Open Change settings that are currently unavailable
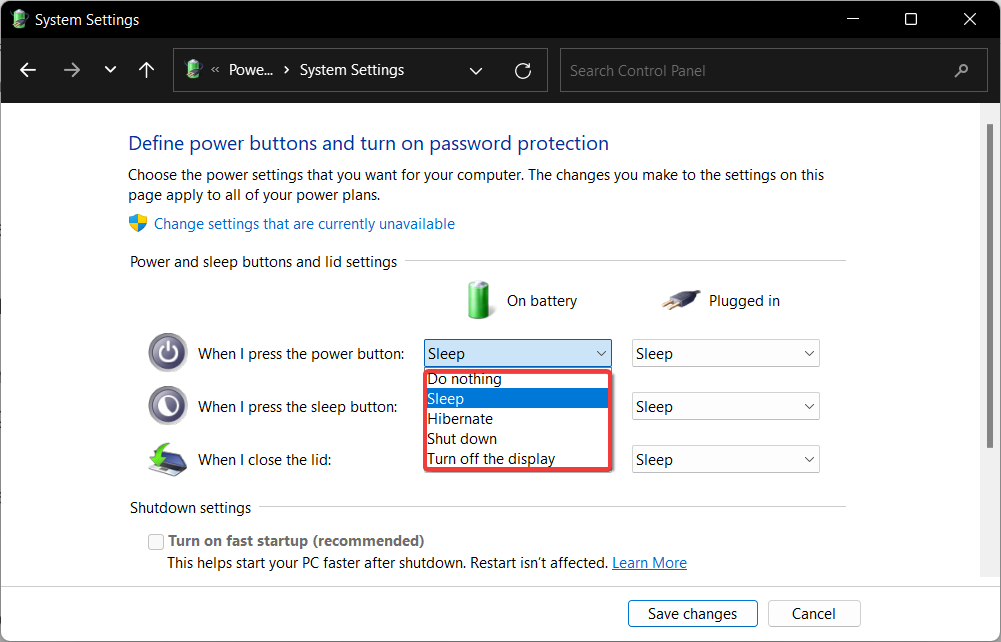The height and width of the screenshot is (642, 1001). 304,224
